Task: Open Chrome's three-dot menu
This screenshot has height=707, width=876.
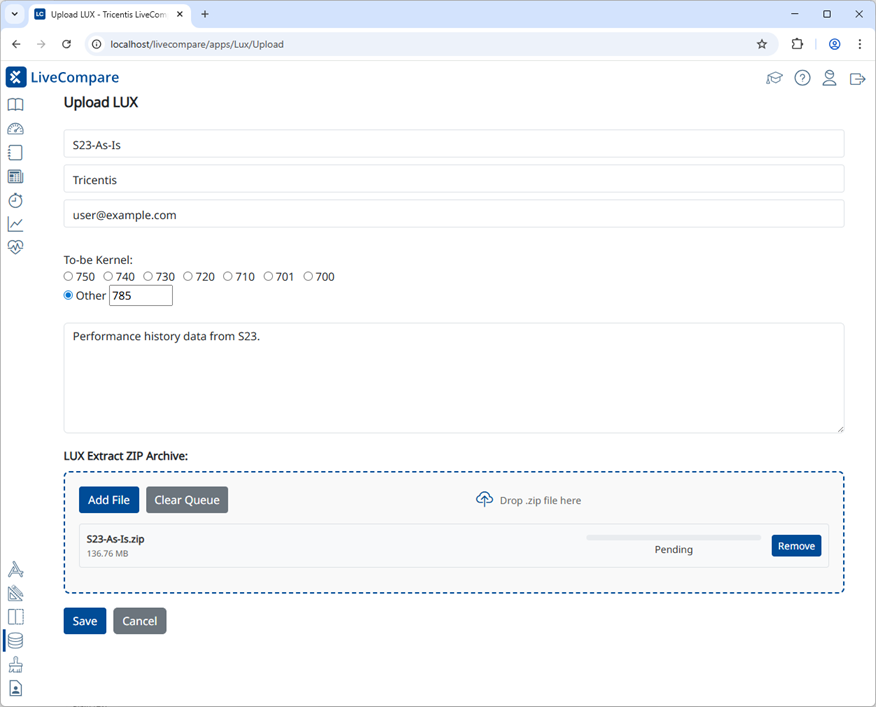Action: click(x=860, y=44)
